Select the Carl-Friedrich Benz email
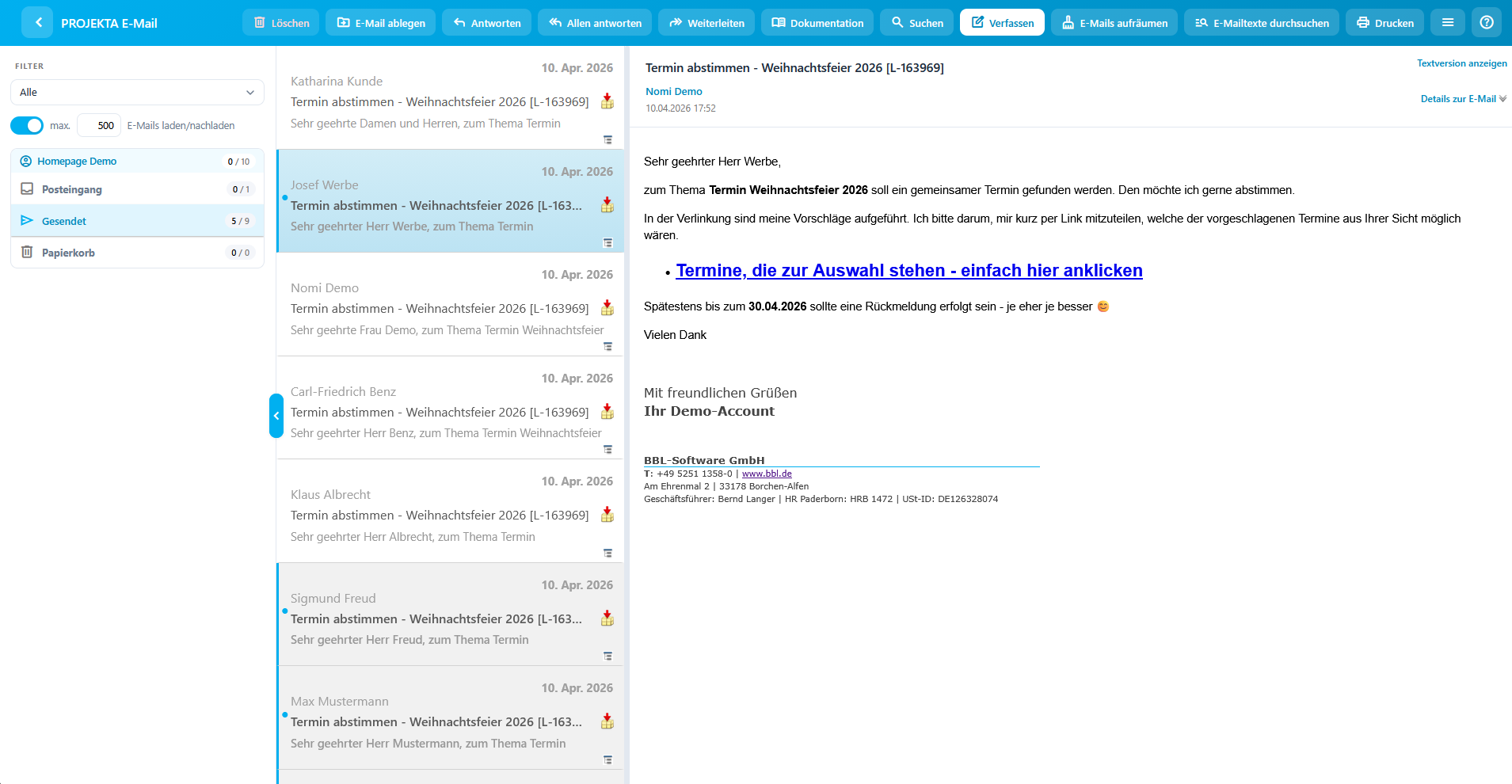 tap(450, 408)
